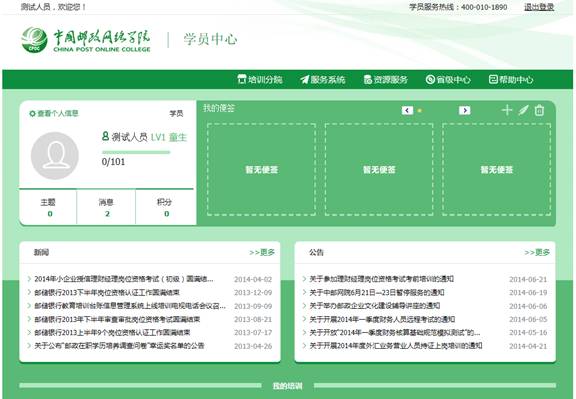
Task: Go to previous notes page arrow
Action: point(407,110)
